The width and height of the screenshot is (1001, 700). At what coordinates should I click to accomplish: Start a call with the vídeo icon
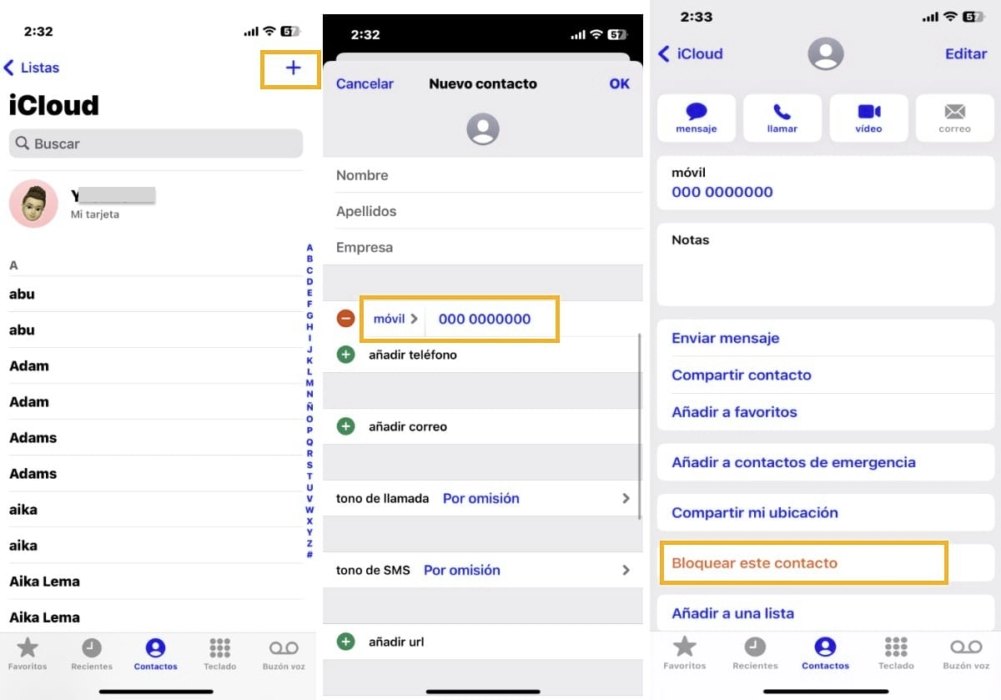tap(868, 118)
